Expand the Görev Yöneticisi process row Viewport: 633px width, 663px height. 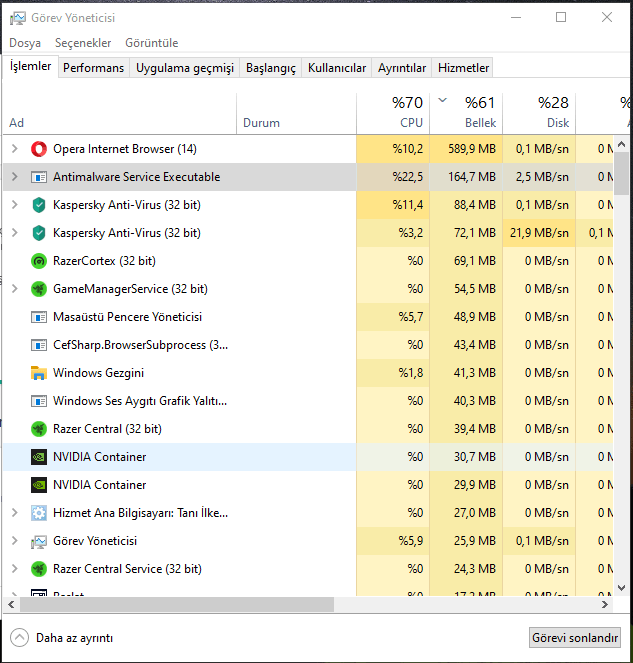tap(15, 541)
